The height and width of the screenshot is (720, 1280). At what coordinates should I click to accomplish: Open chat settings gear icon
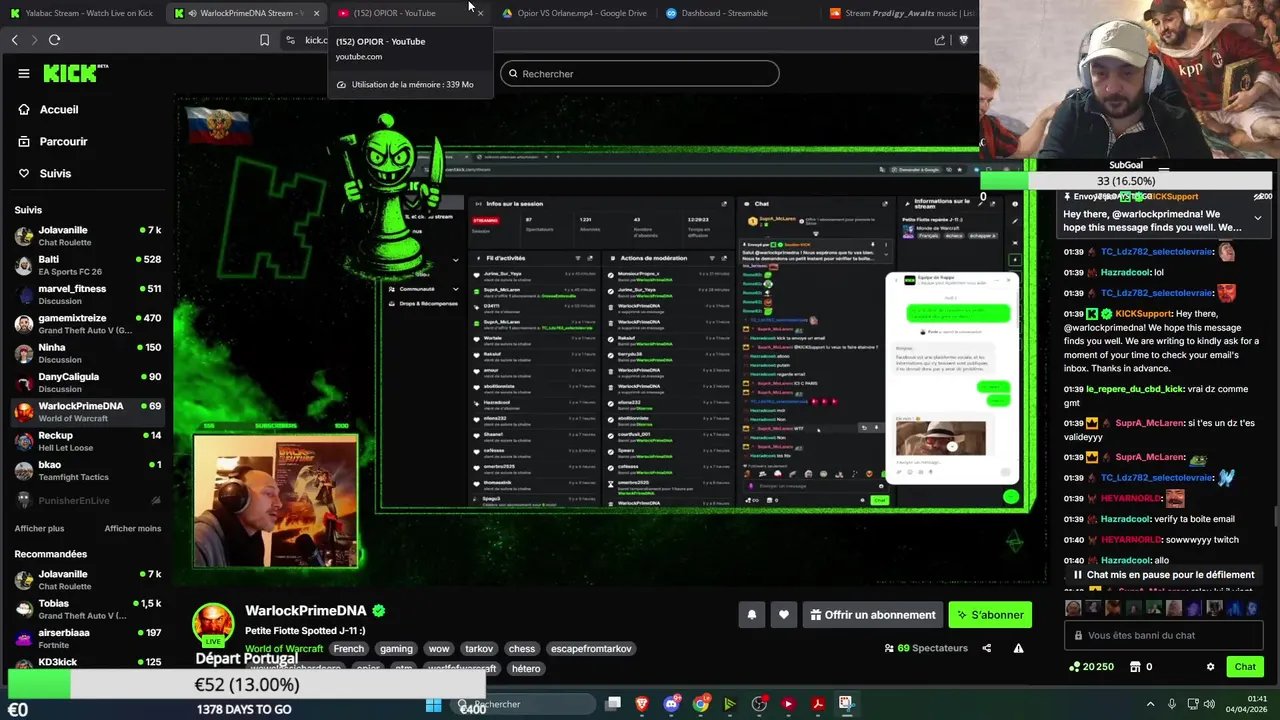[x=1210, y=667]
